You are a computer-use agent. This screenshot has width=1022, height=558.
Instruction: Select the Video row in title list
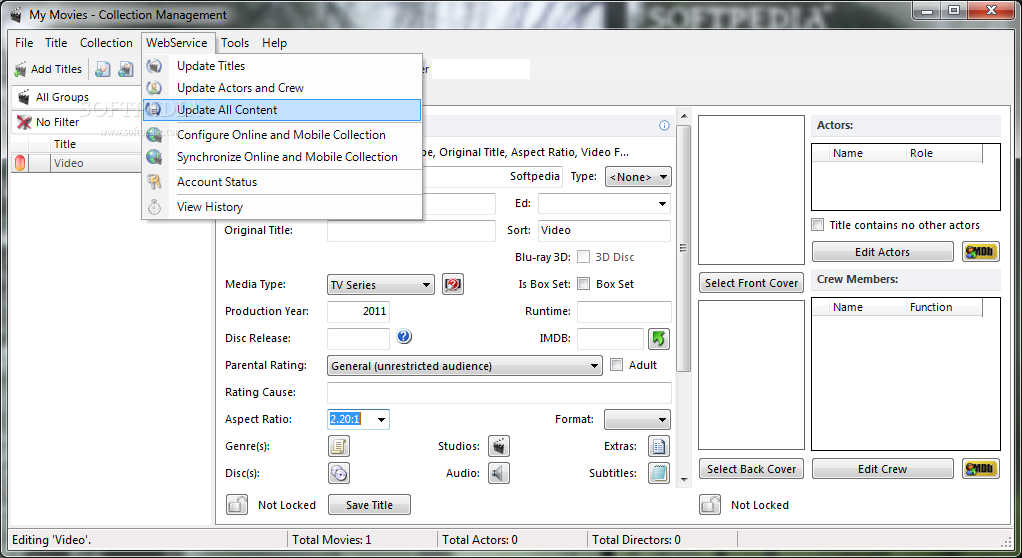77,163
